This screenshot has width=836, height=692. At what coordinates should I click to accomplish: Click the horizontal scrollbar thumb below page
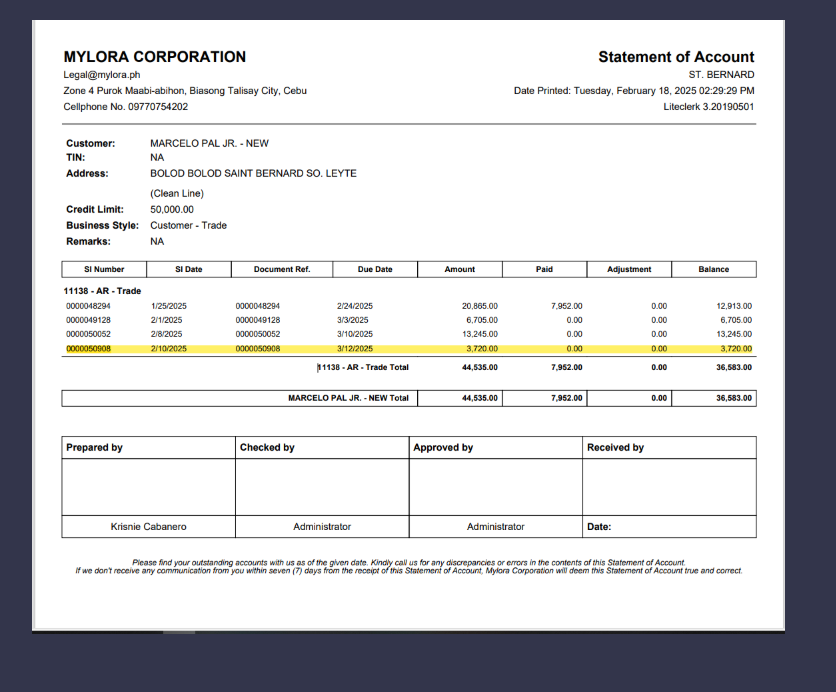(x=179, y=632)
